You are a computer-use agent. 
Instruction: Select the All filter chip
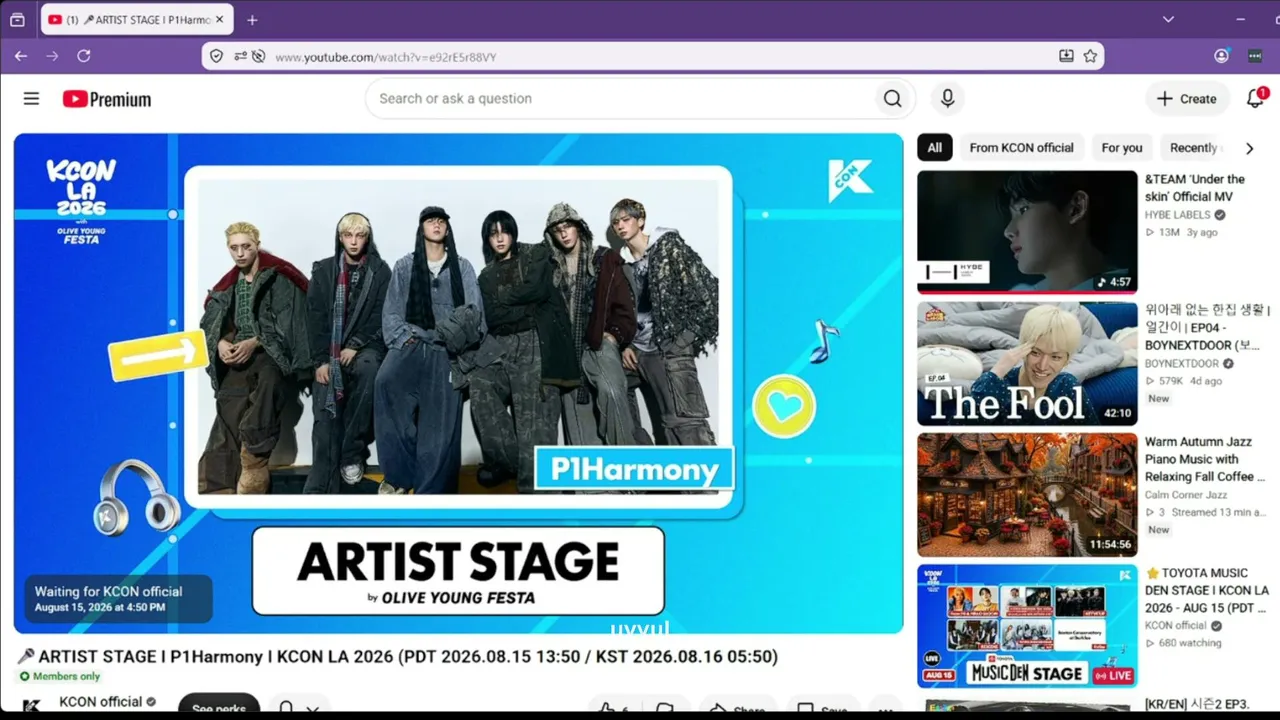[934, 148]
